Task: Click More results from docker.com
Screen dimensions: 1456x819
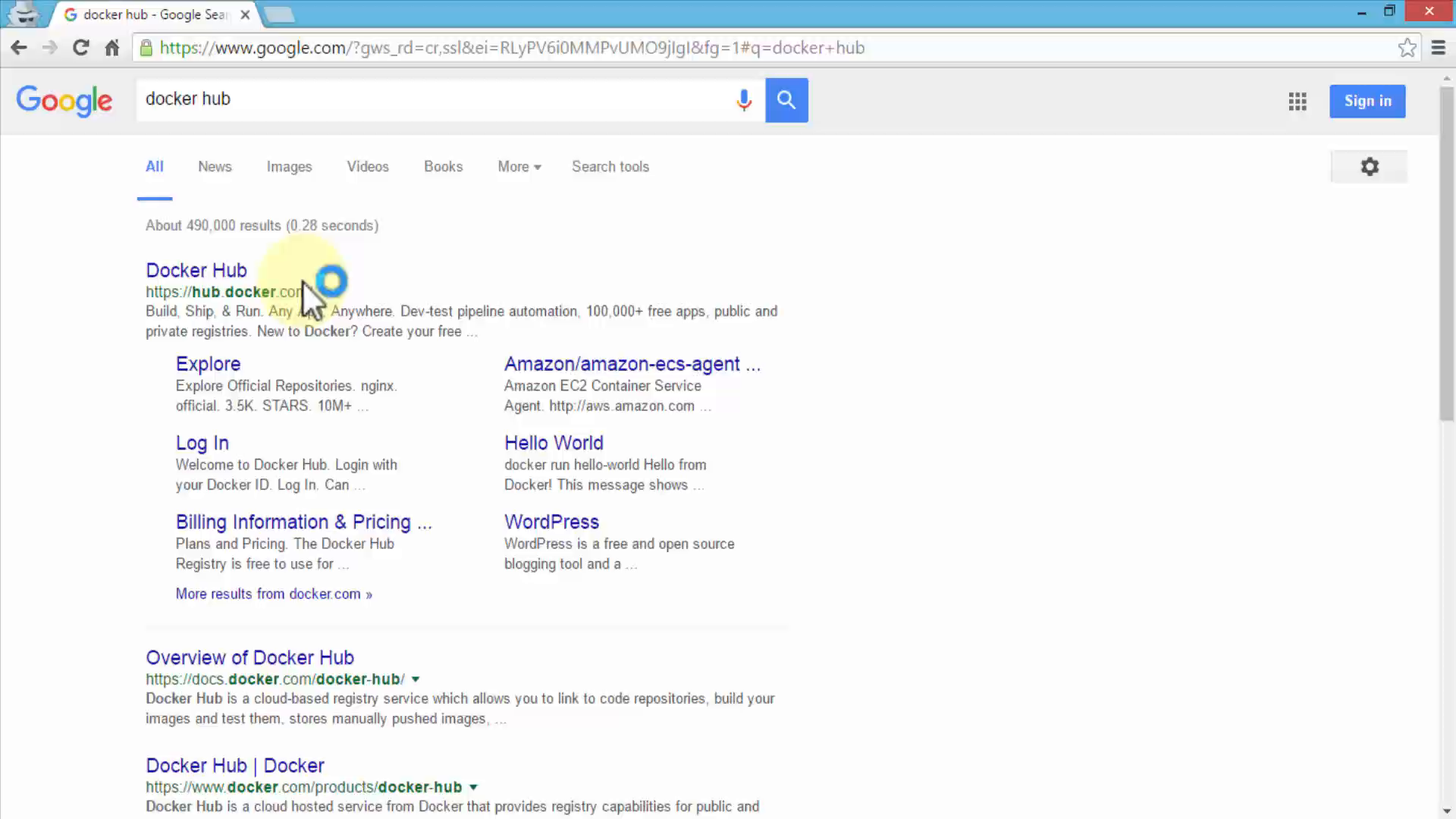Action: click(274, 594)
